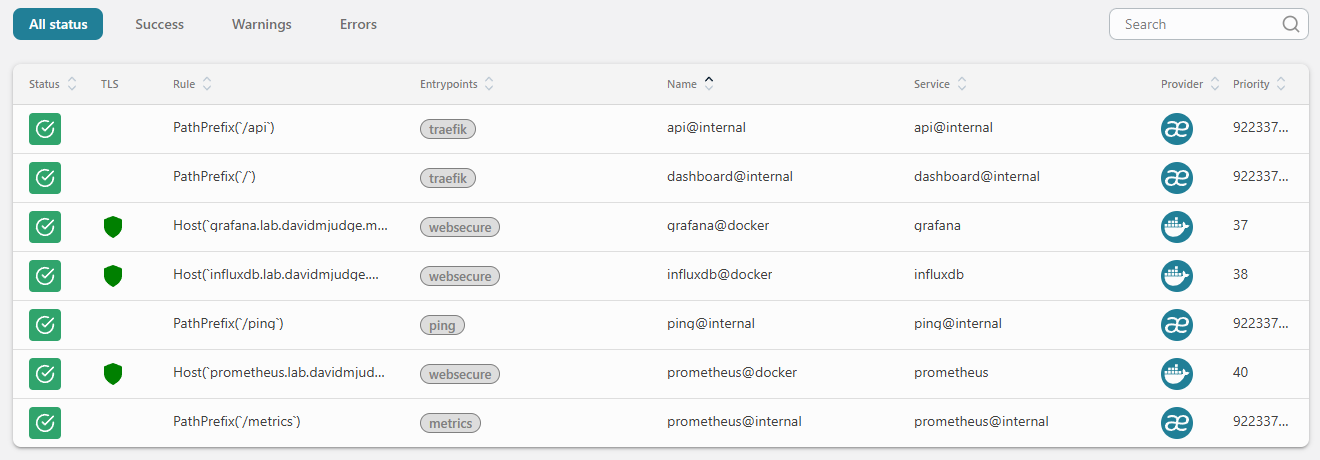The height and width of the screenshot is (460, 1320).
Task: Click the TLS column header
Action: (110, 85)
